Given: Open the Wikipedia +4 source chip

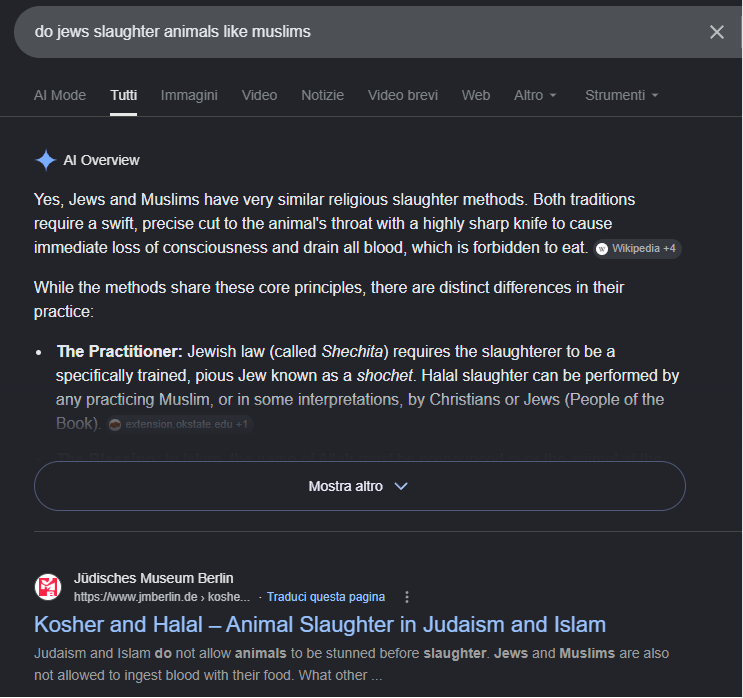Looking at the screenshot, I should 637,248.
